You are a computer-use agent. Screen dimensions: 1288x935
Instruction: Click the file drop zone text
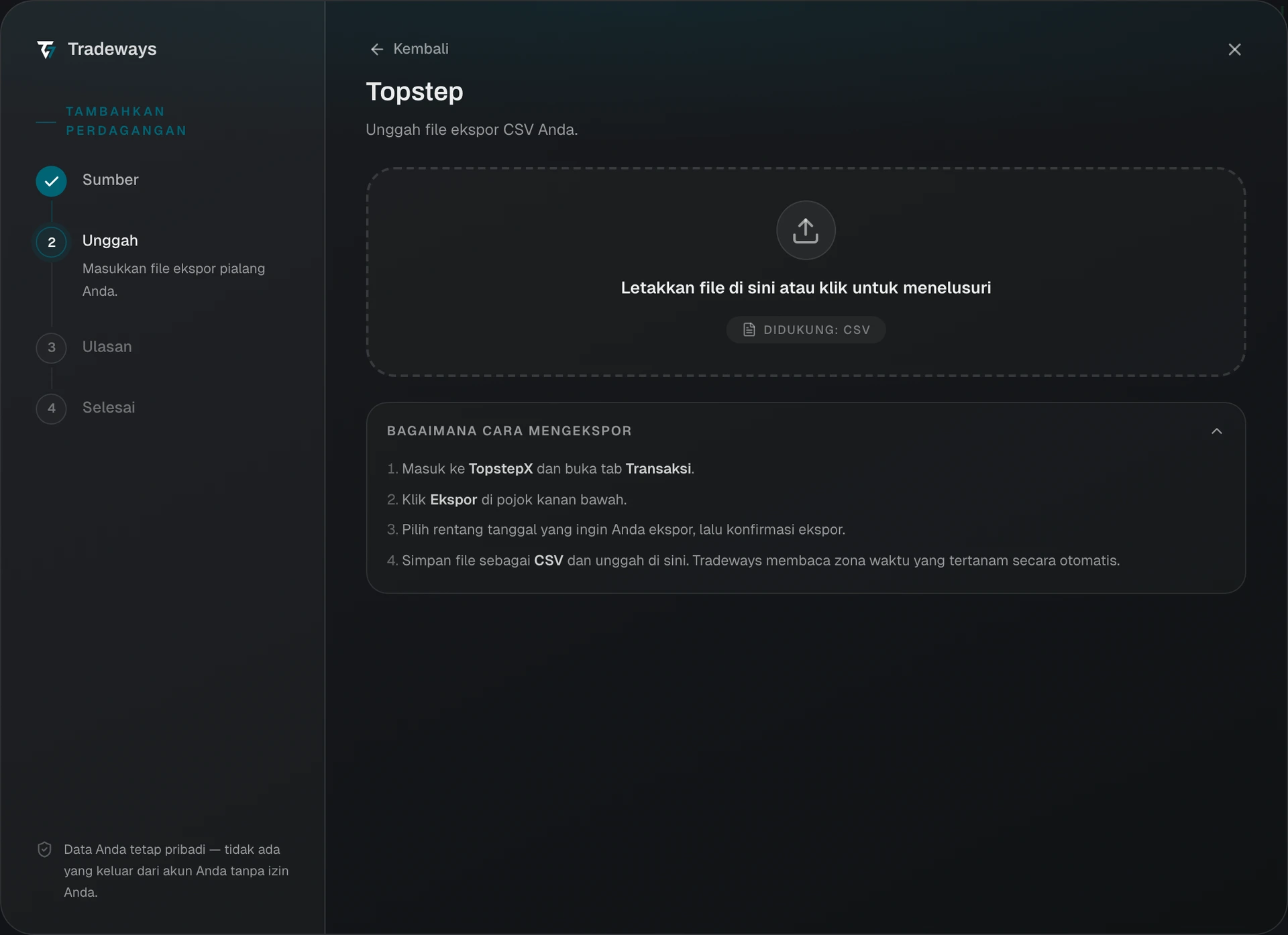[806, 288]
